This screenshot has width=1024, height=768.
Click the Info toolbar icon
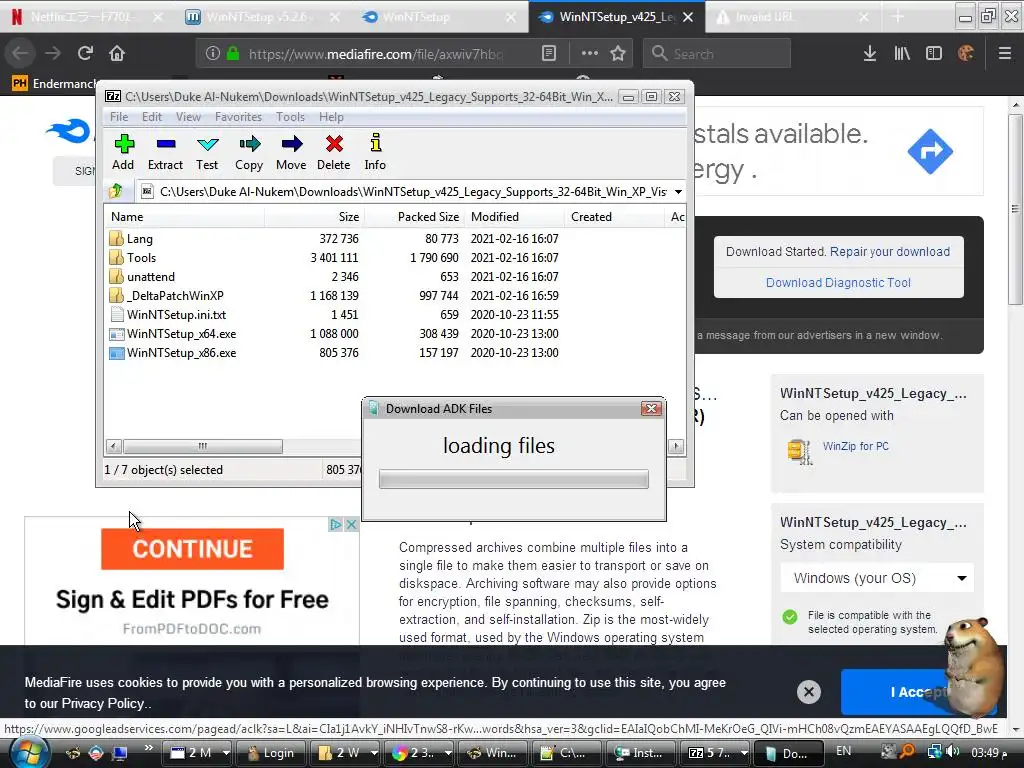pos(375,144)
